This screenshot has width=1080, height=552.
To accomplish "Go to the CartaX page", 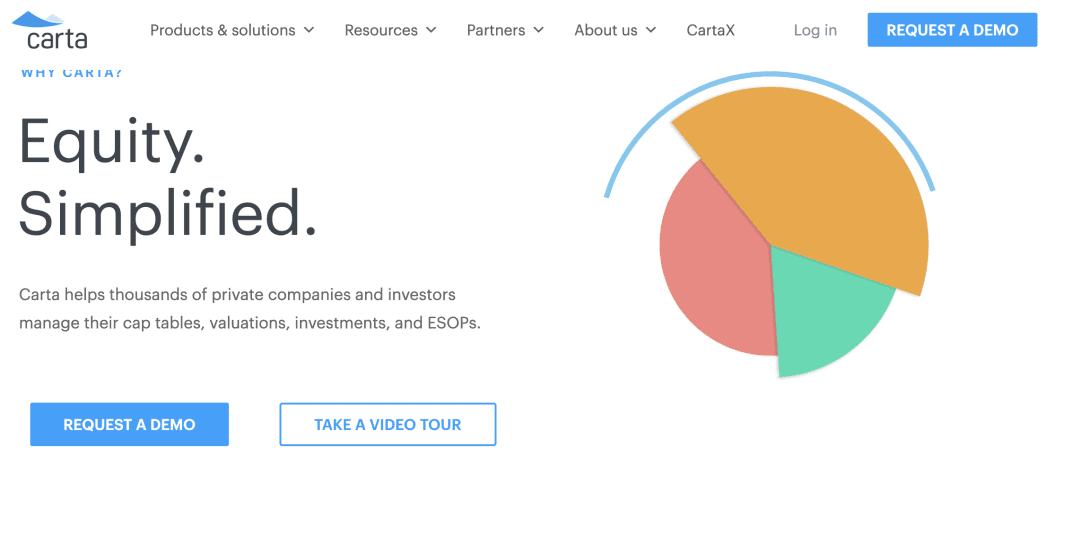I will click(x=710, y=30).
